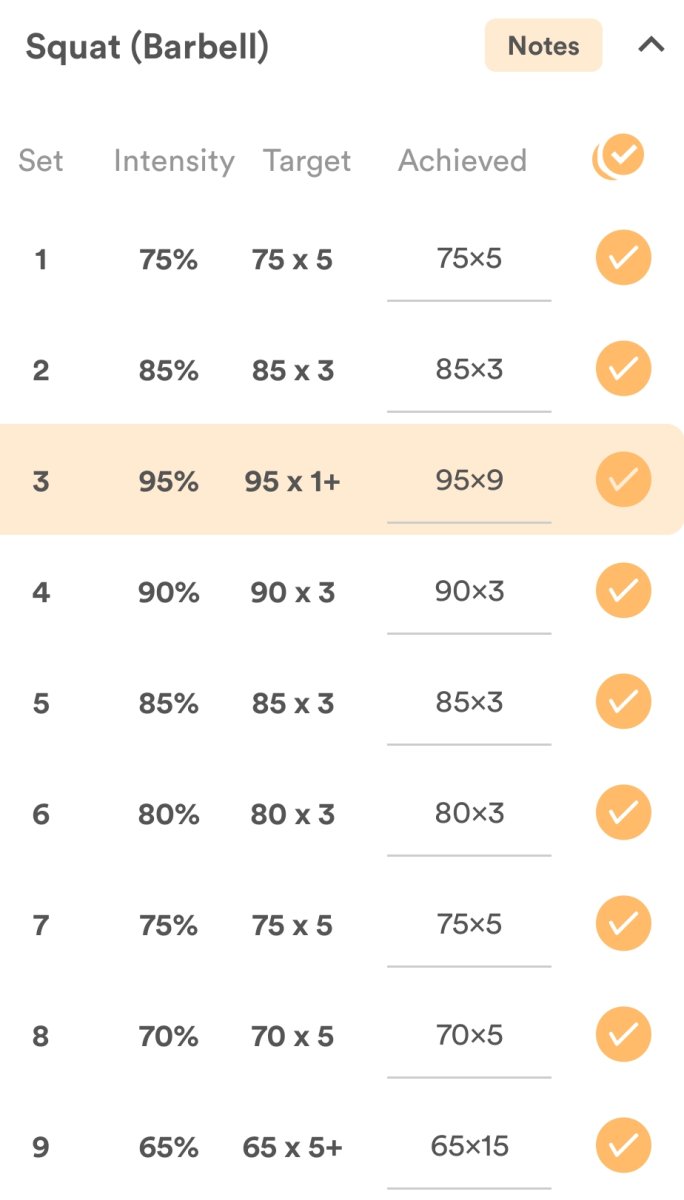
Task: Collapse the Squat (Barbell) exercise section
Action: 651,45
